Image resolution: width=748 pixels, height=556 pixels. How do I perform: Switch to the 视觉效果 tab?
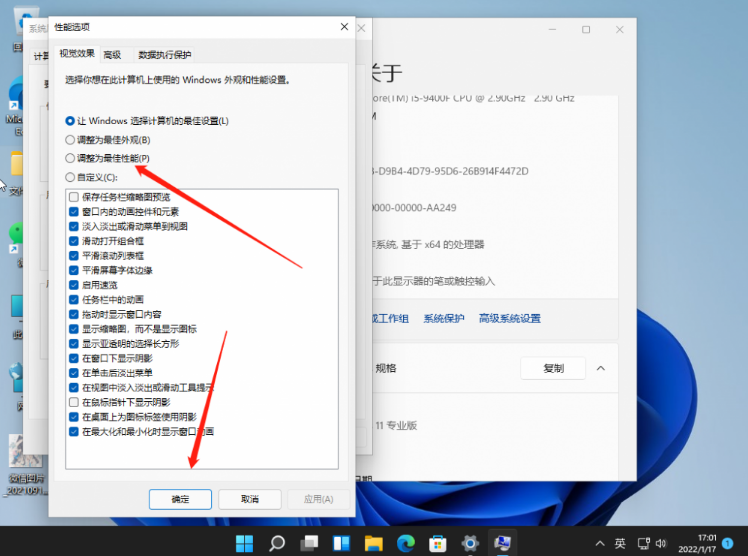point(77,54)
